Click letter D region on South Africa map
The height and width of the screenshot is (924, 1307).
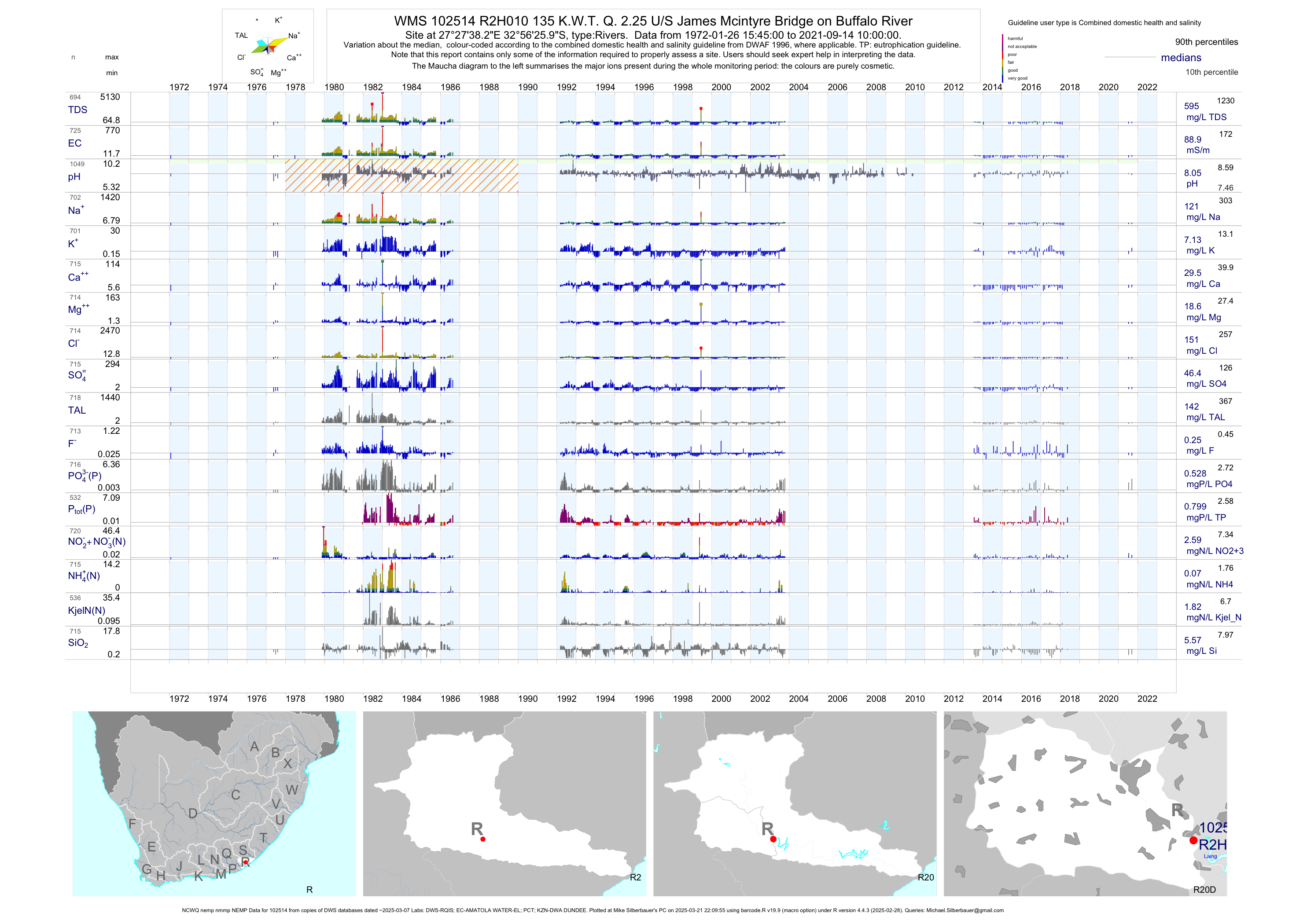coord(193,814)
